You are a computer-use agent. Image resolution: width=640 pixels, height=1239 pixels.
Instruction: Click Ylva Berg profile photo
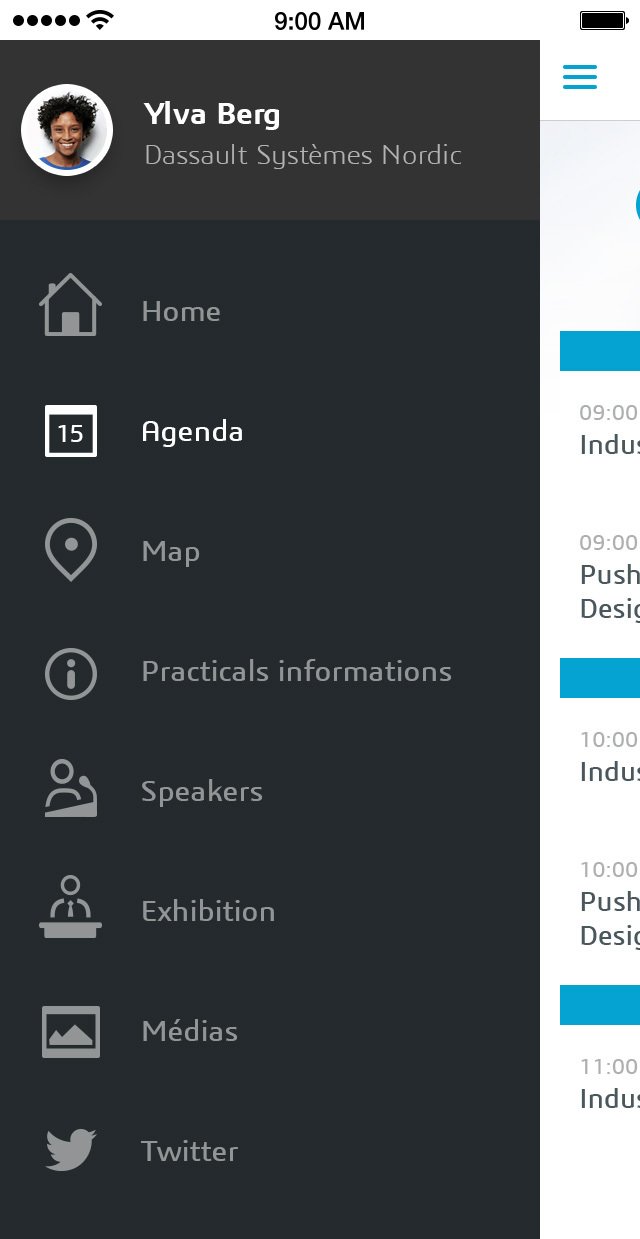click(67, 130)
